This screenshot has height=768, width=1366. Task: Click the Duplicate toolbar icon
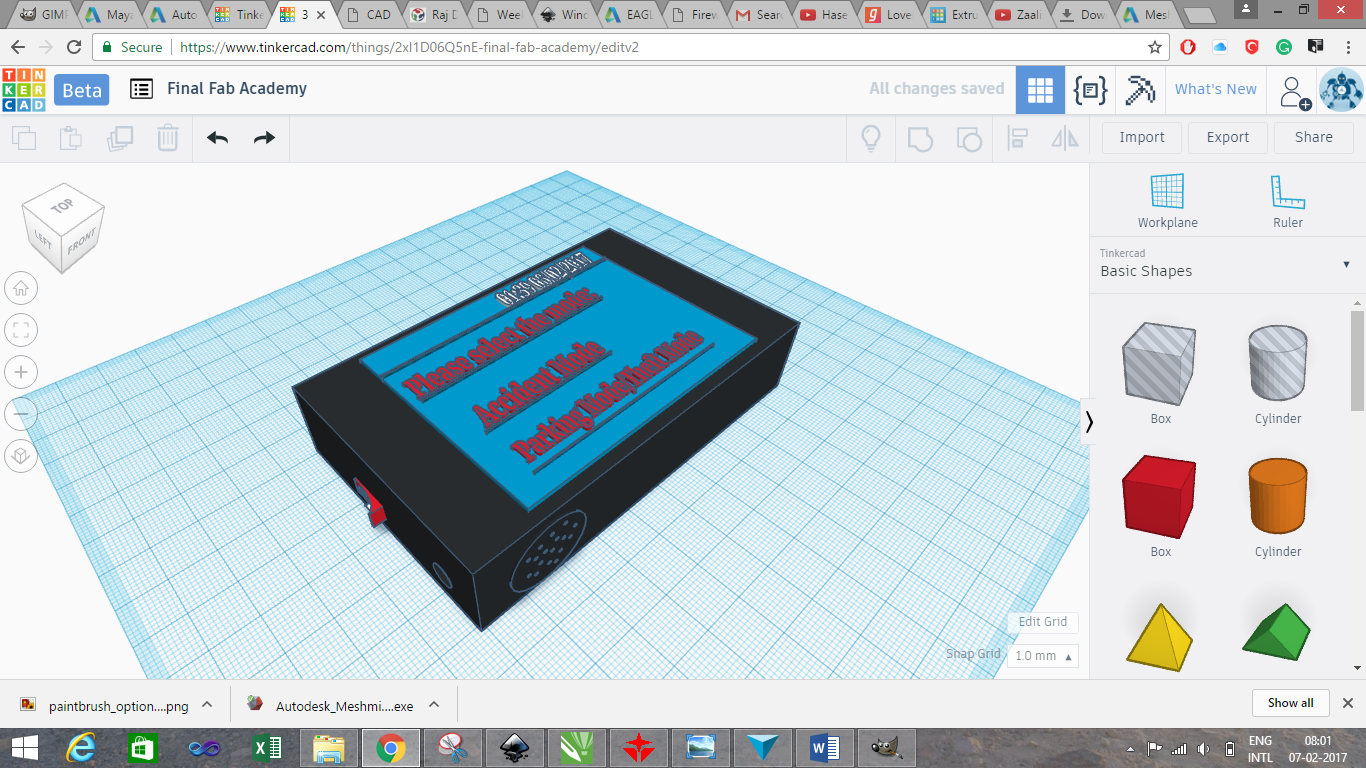coord(120,138)
